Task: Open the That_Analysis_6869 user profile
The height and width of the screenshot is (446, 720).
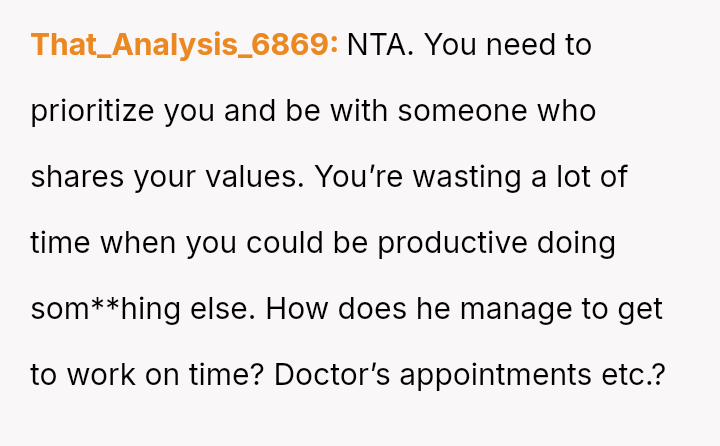Action: 184,45
